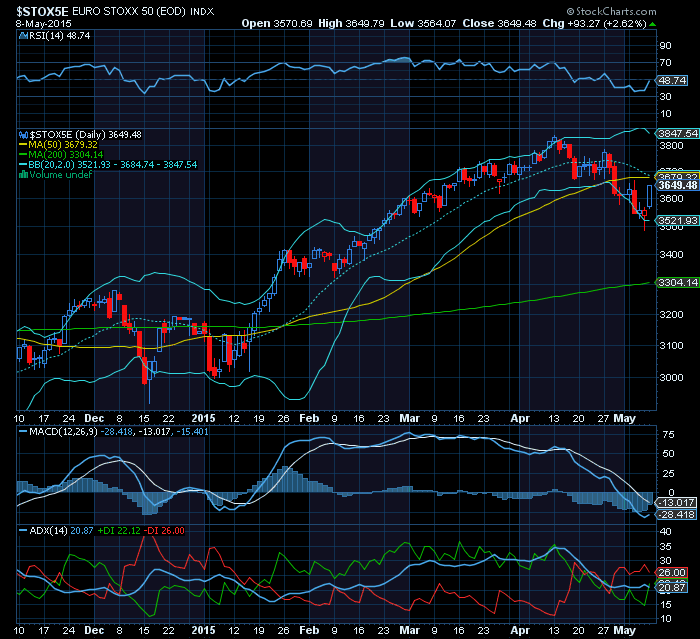Click the Volume undef legend label
Viewport: 700px width, 639px height.
pyautogui.click(x=60, y=175)
